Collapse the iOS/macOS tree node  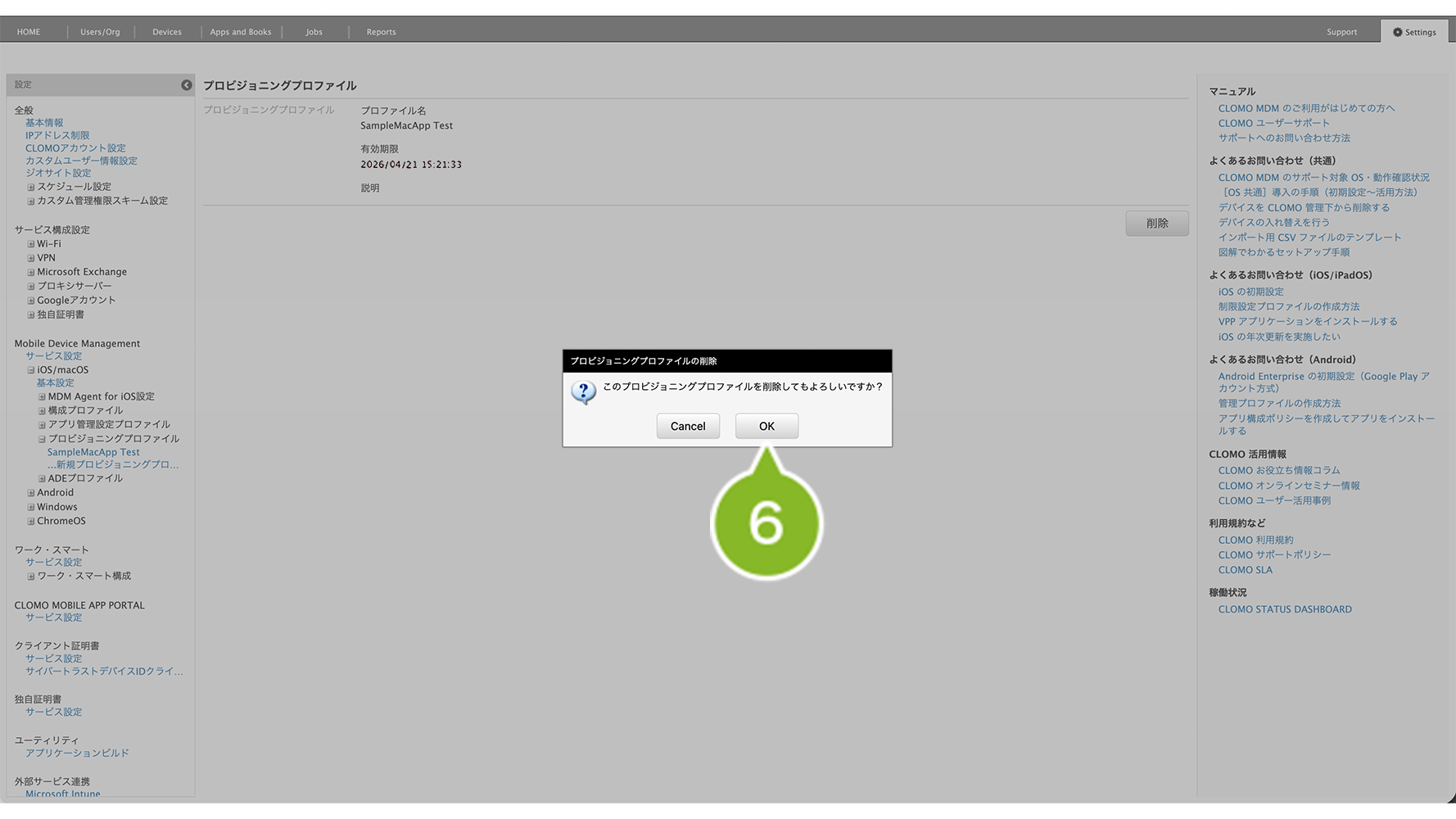click(x=31, y=370)
